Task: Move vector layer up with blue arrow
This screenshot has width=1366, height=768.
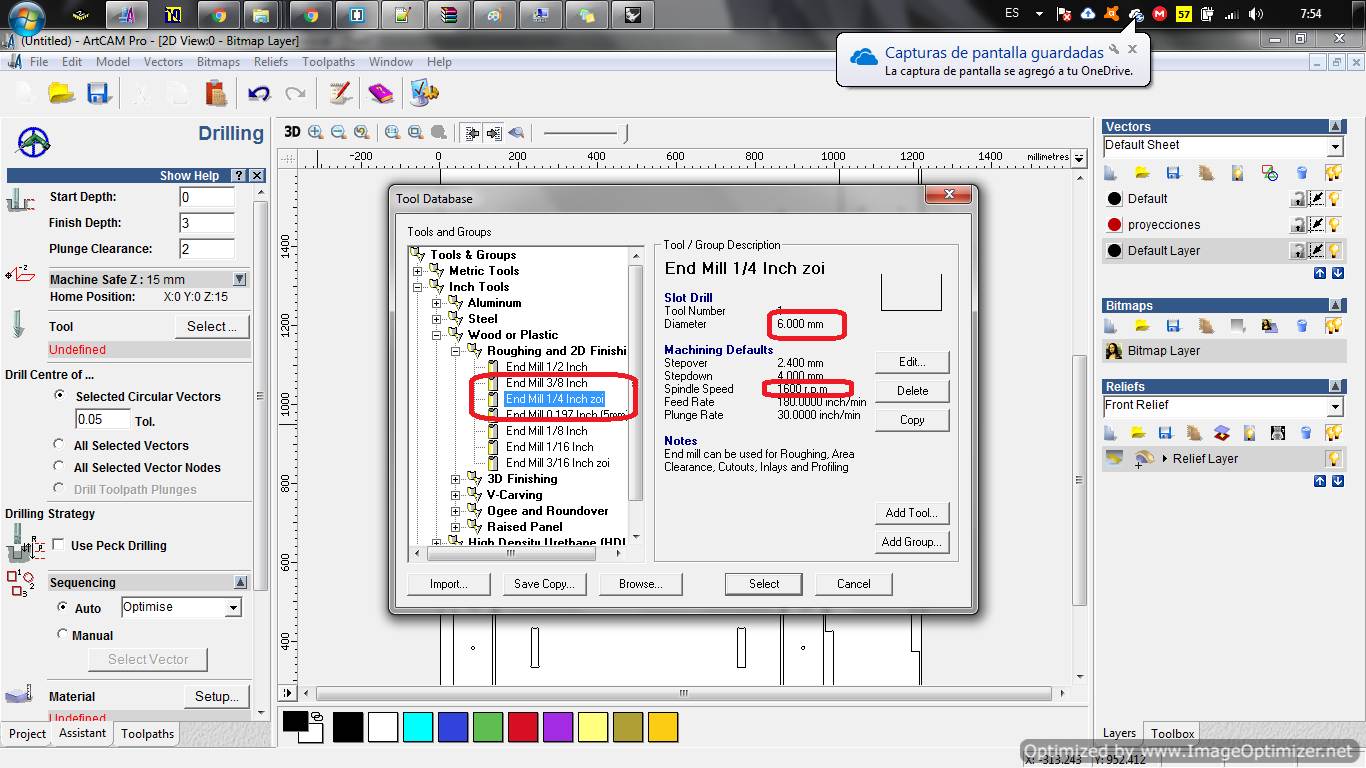Action: tap(1320, 273)
